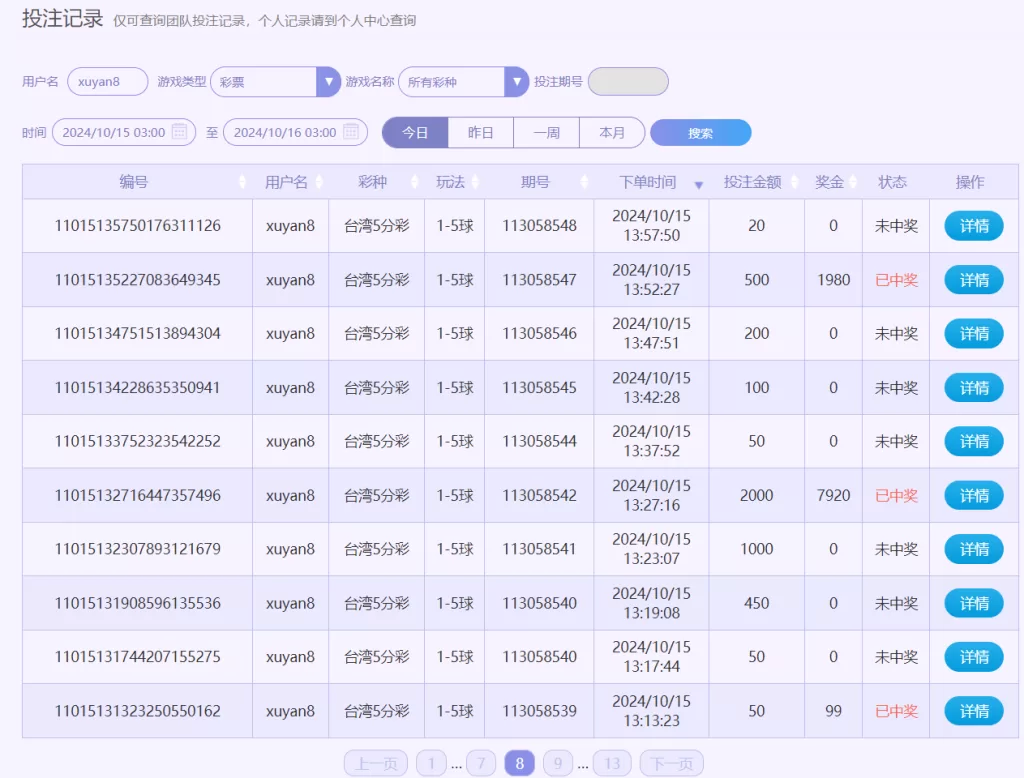1024x778 pixels.
Task: Go to next page with 下一页
Action: [x=671, y=763]
